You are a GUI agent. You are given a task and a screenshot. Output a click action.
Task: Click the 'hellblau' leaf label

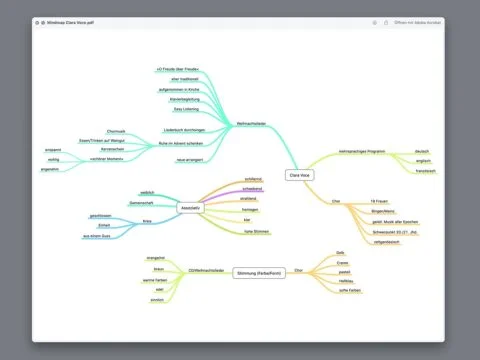coord(346,281)
